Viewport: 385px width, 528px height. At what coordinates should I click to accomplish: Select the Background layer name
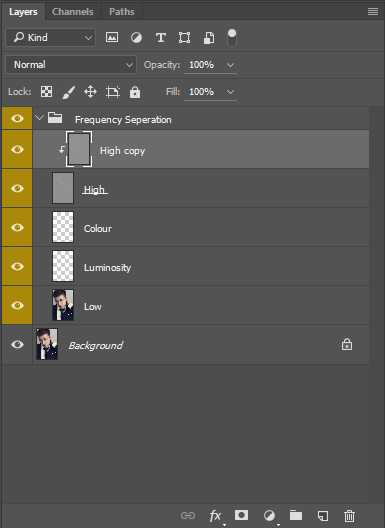[x=96, y=346]
